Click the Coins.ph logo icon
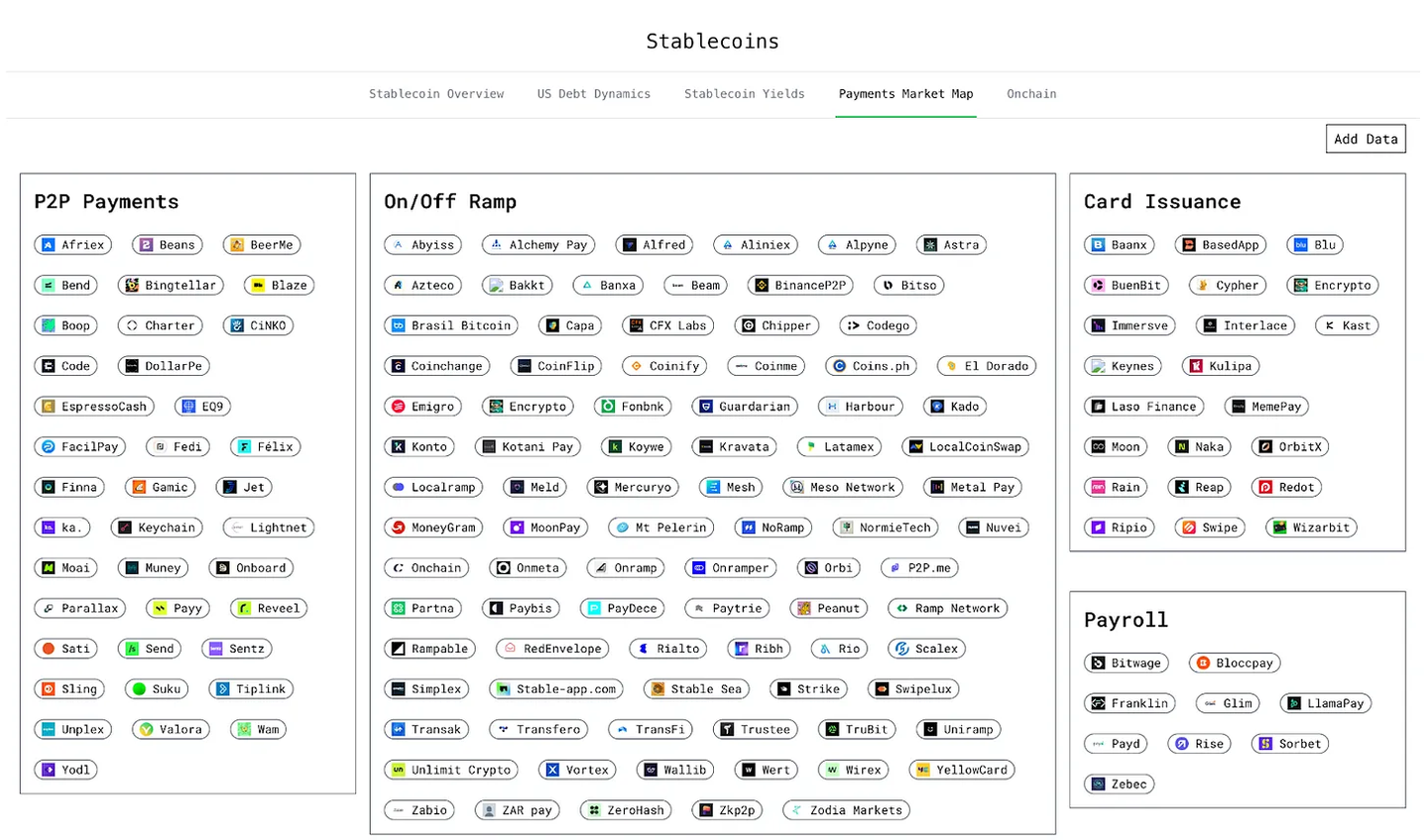Viewport: 1428px width, 840px height. (839, 366)
